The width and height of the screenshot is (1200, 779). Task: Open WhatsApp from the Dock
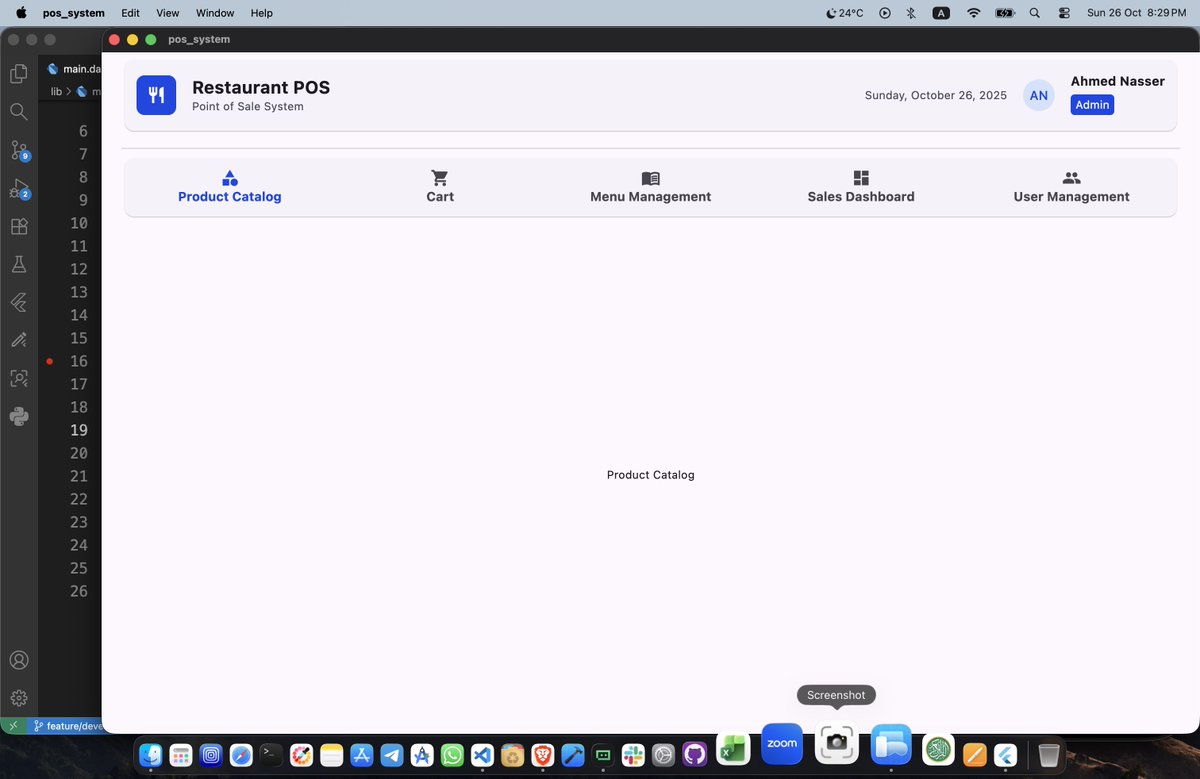click(452, 755)
